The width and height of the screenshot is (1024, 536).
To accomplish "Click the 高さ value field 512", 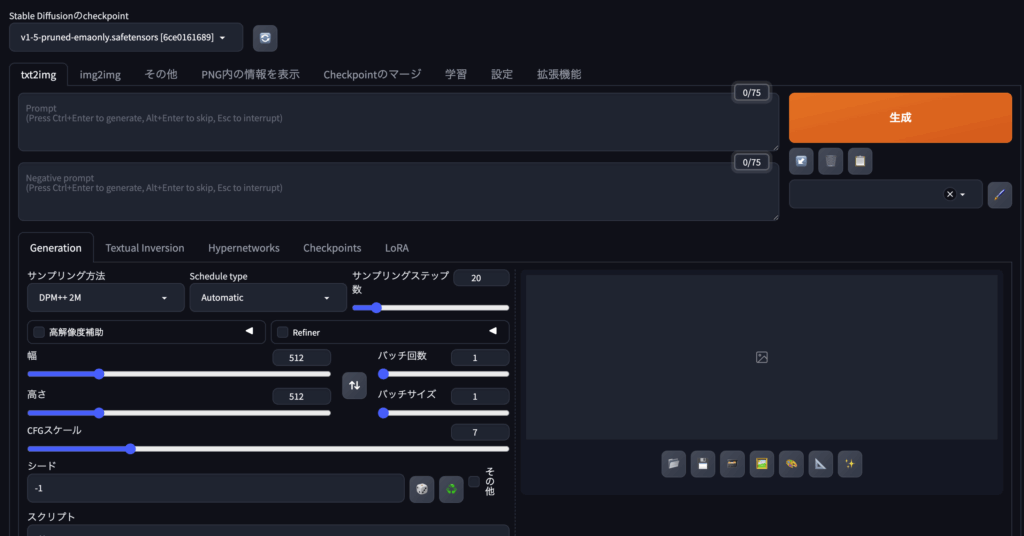I will [x=301, y=396].
